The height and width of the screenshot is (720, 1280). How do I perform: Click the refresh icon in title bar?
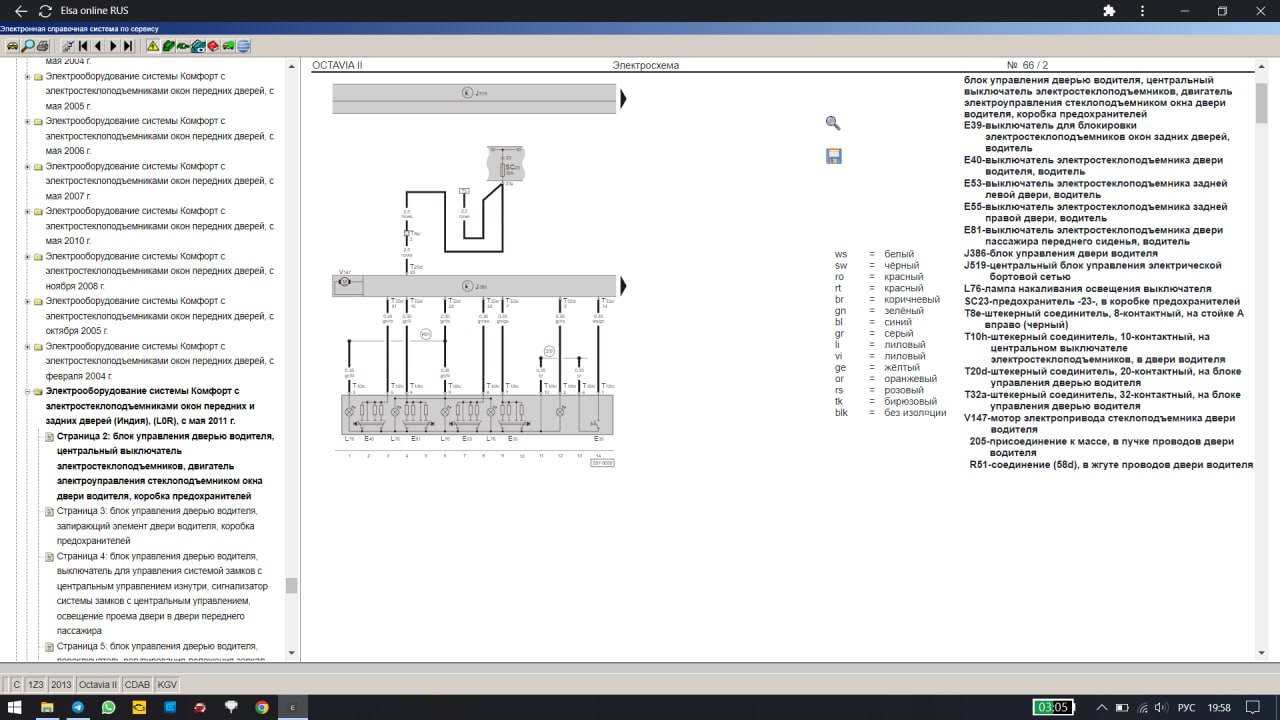(x=45, y=11)
